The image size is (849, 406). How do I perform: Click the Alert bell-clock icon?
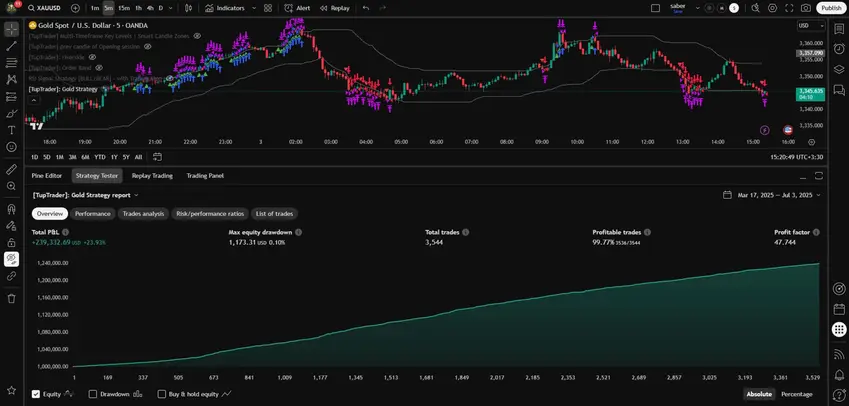[x=297, y=7]
